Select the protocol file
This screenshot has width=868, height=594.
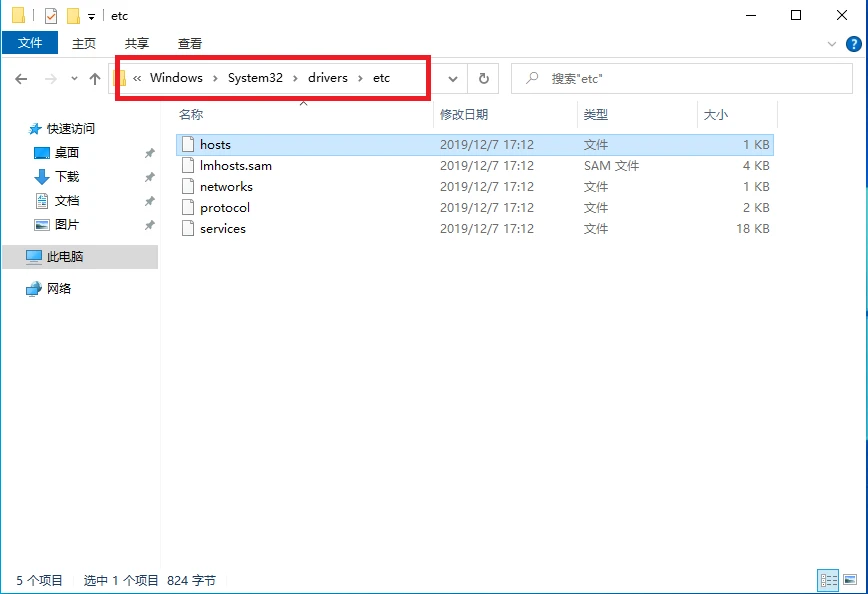[474, 208]
